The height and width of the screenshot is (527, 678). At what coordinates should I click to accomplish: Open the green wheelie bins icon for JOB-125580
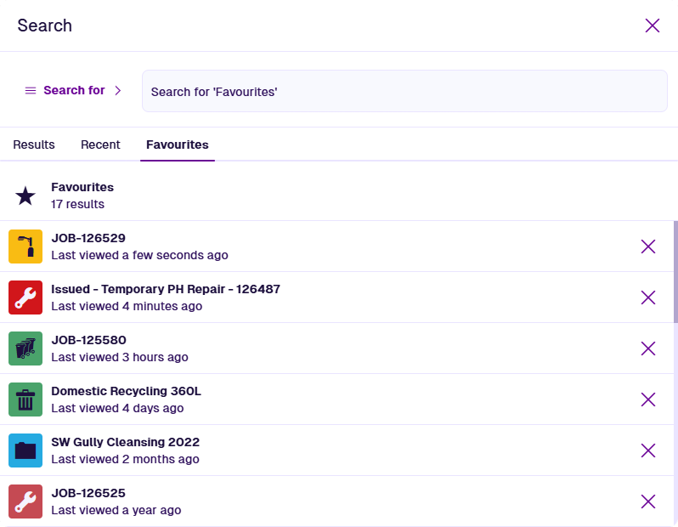click(26, 348)
